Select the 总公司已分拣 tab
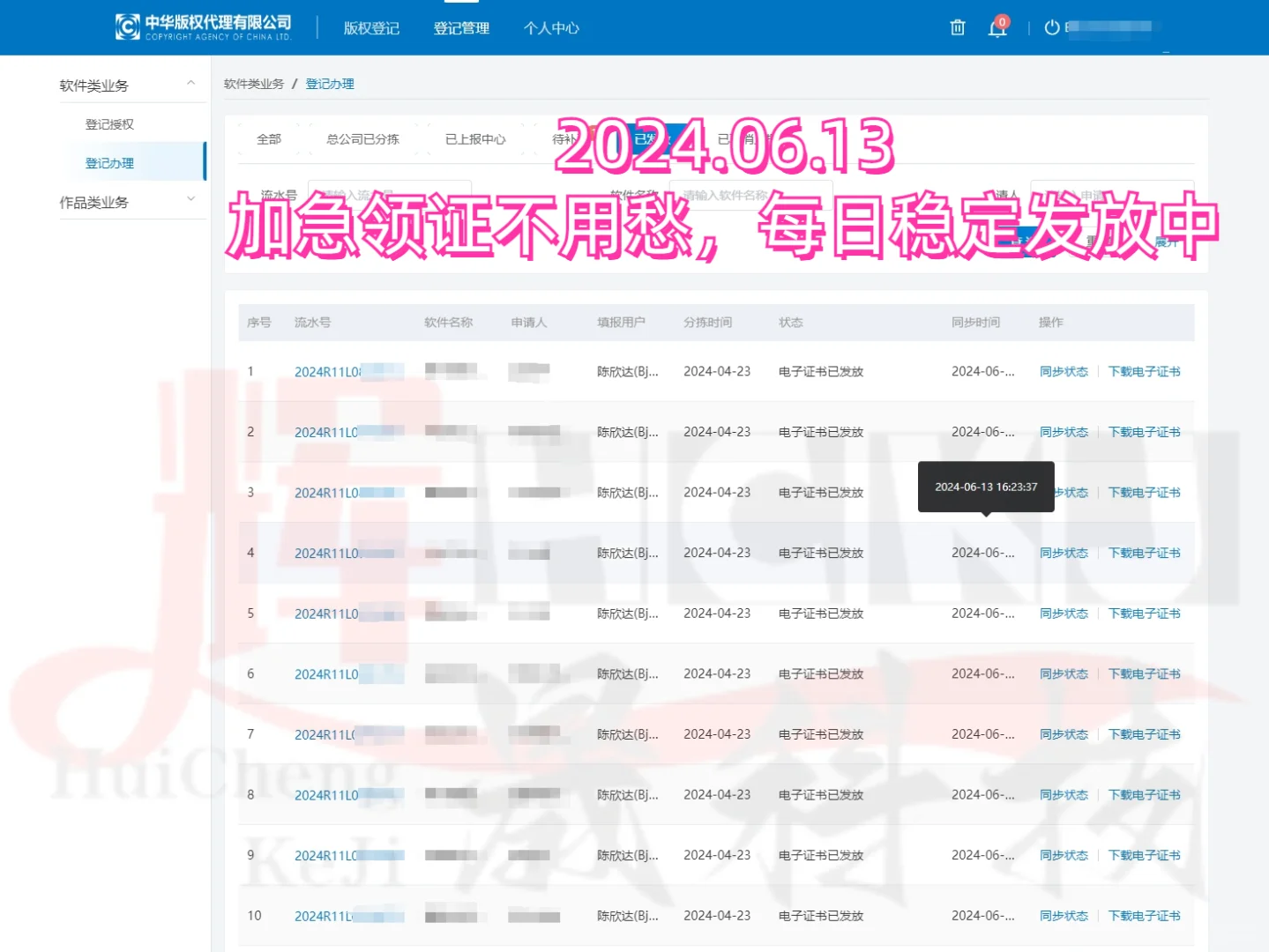Viewport: 1269px width, 952px height. [x=362, y=138]
